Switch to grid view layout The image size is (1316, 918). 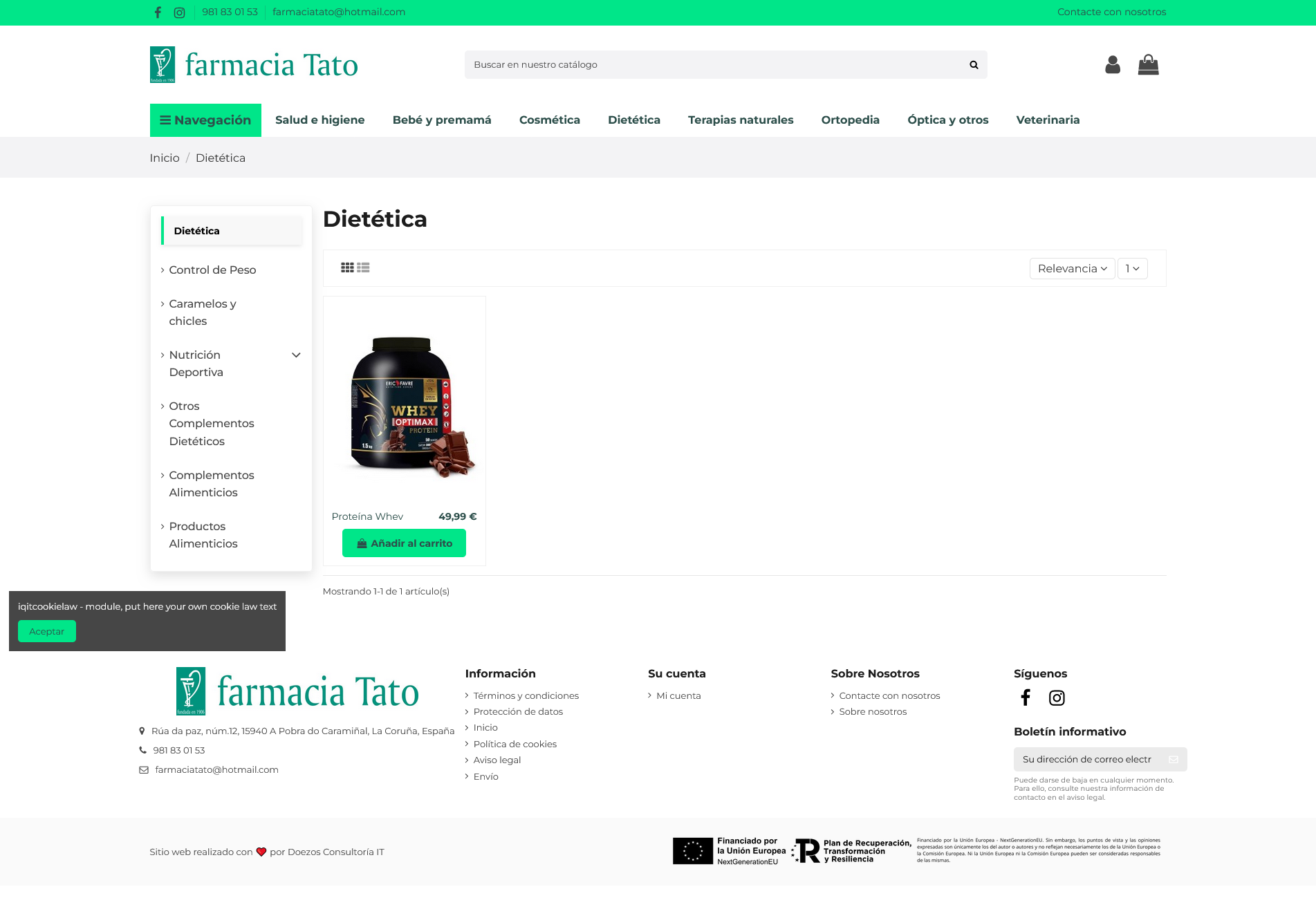pos(347,268)
